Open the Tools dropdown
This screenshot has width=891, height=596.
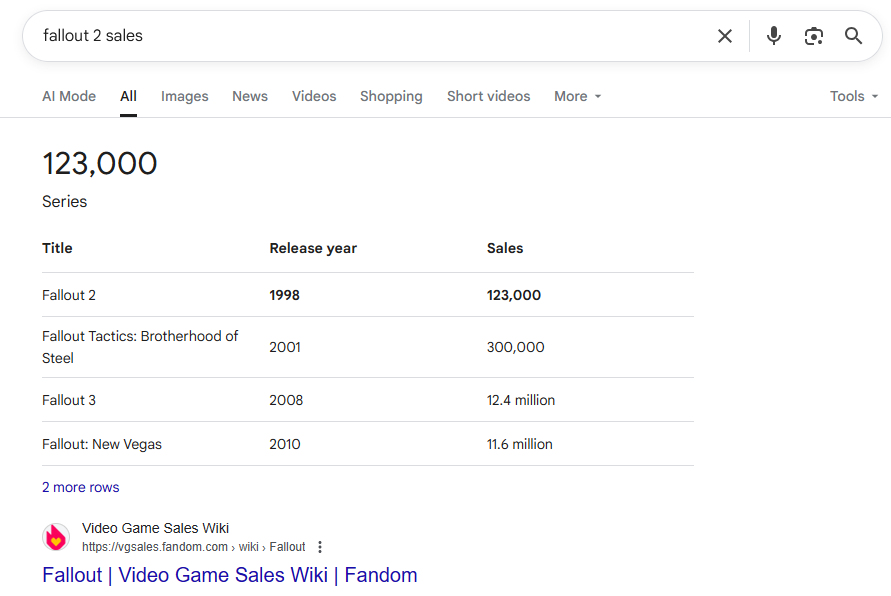853,96
